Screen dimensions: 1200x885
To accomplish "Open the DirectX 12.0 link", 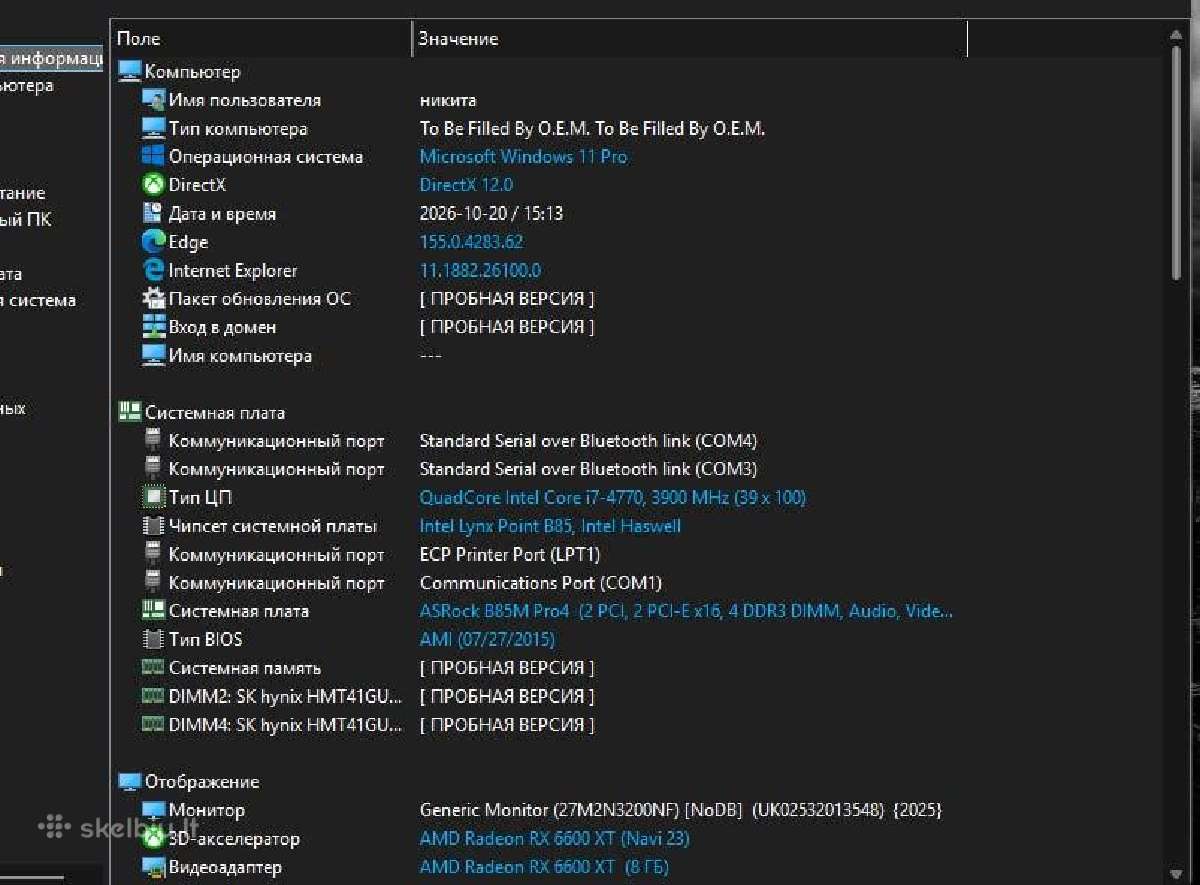I will click(466, 185).
